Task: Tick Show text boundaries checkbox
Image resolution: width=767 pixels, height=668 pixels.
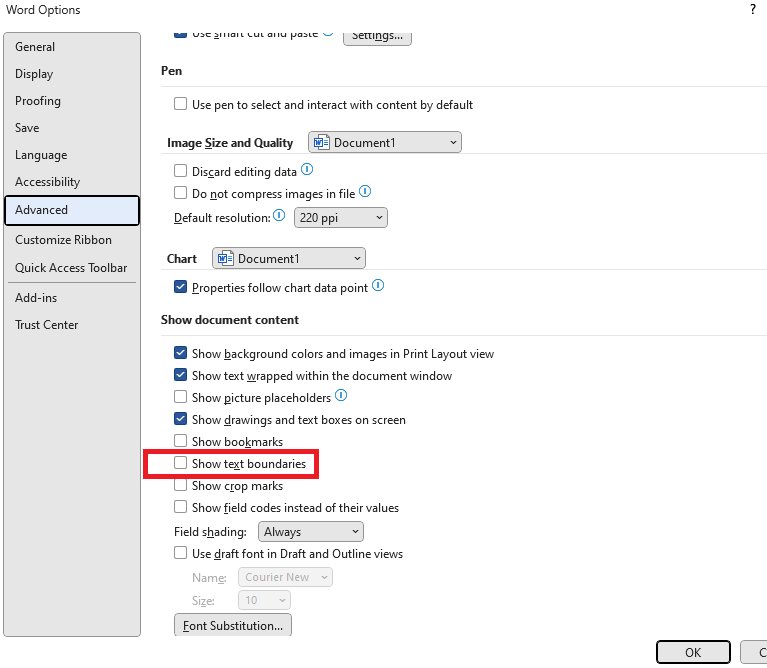Action: (180, 463)
